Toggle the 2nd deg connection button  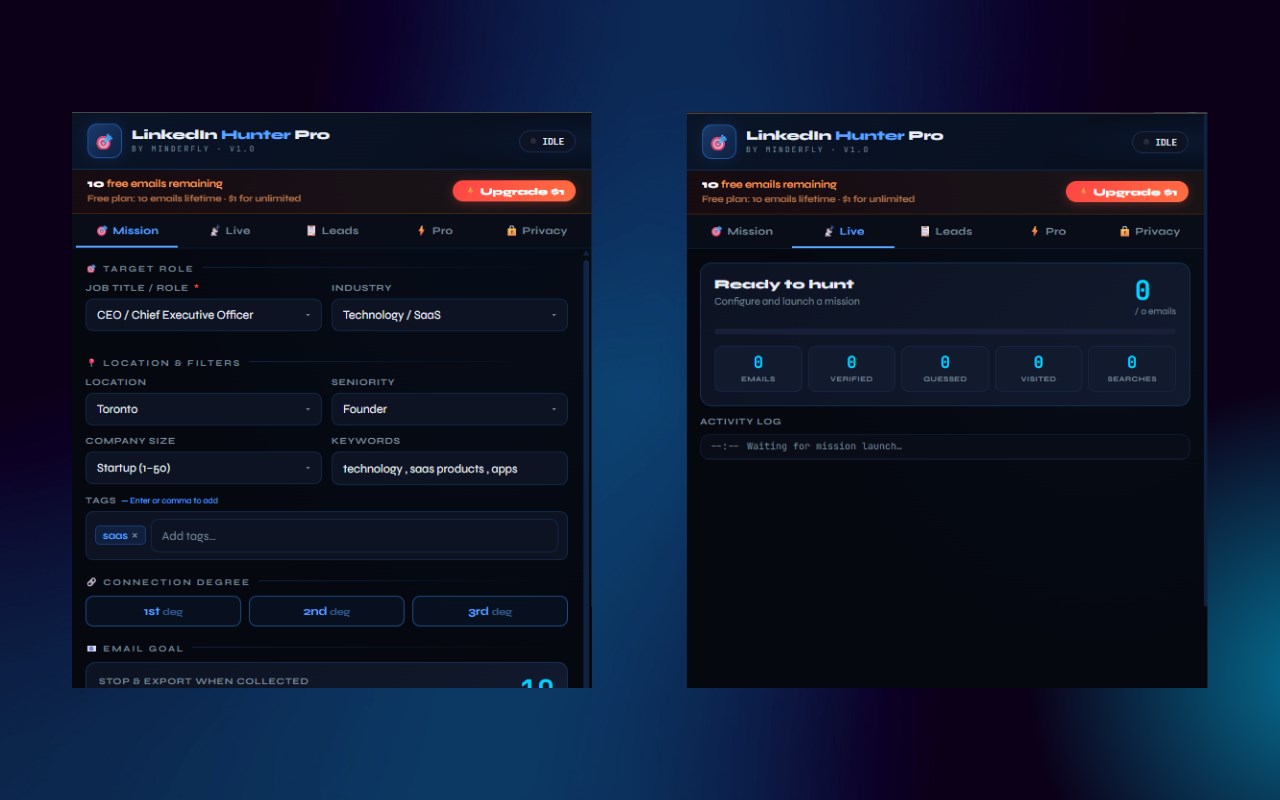click(326, 611)
